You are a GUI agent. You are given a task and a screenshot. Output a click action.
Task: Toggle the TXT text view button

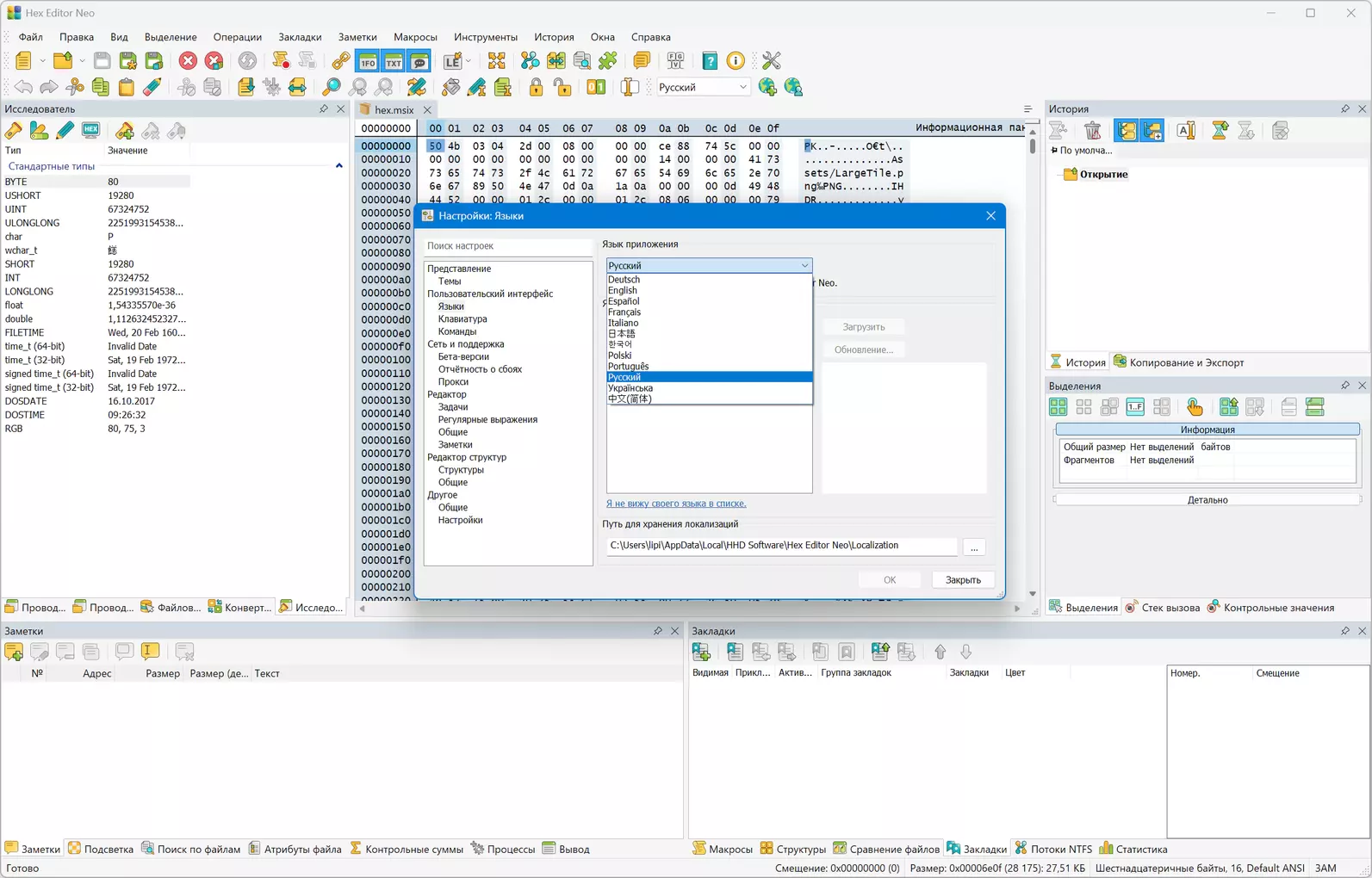pos(394,60)
